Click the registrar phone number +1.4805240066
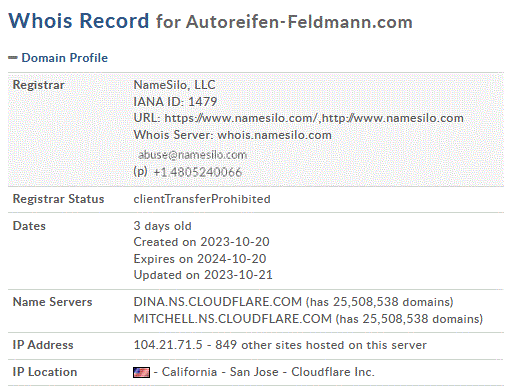Viewport: 505px width, 389px height. coord(197,172)
